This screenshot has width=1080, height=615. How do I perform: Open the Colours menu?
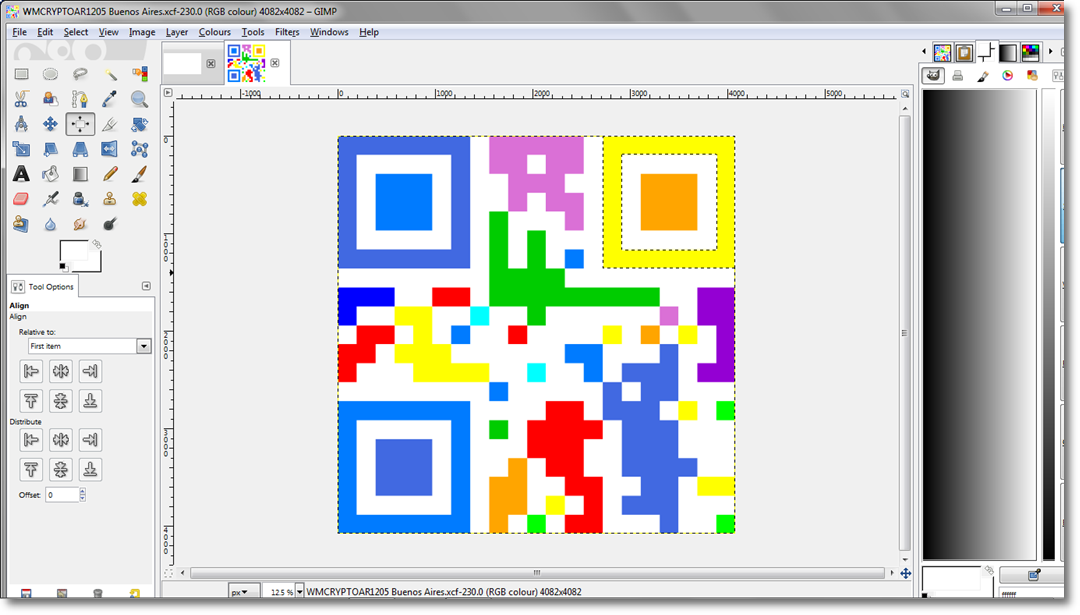215,32
